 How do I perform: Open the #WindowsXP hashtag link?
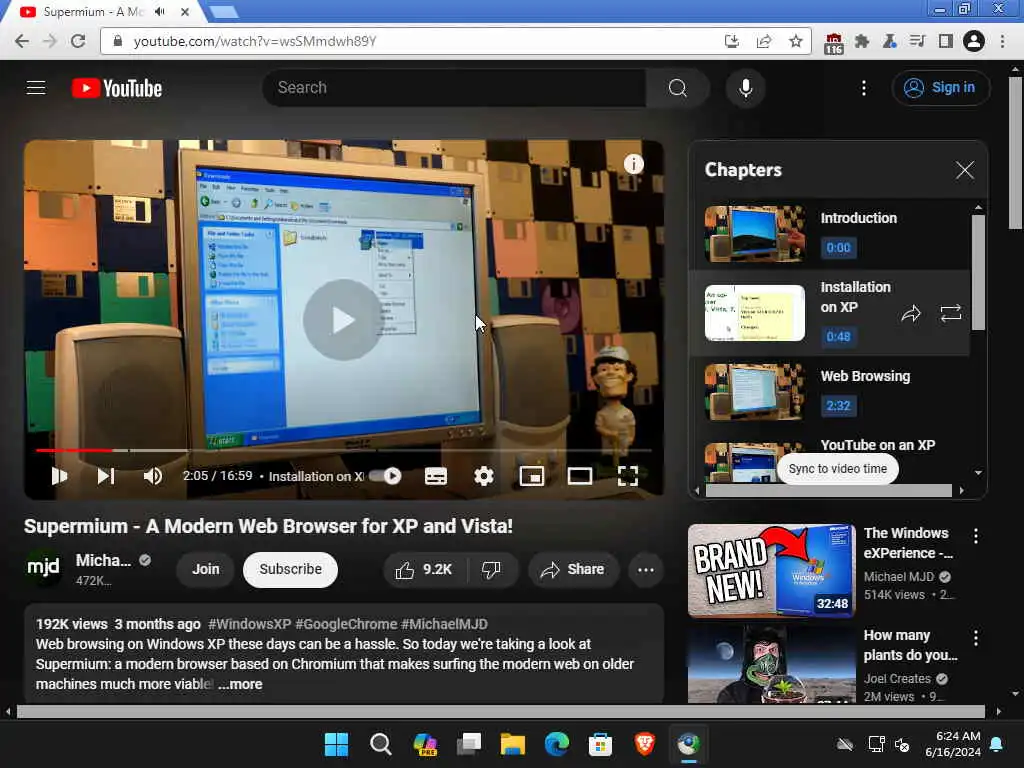(x=249, y=624)
